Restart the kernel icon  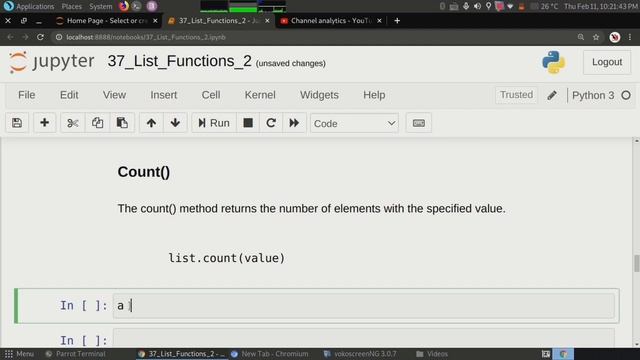click(271, 123)
